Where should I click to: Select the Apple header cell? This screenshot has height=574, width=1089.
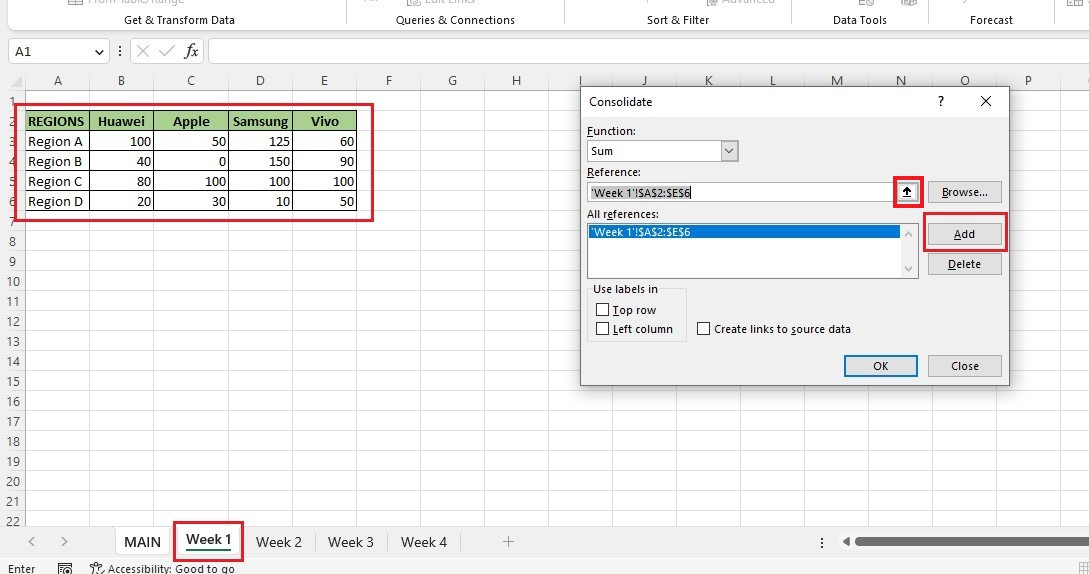pyautogui.click(x=191, y=121)
